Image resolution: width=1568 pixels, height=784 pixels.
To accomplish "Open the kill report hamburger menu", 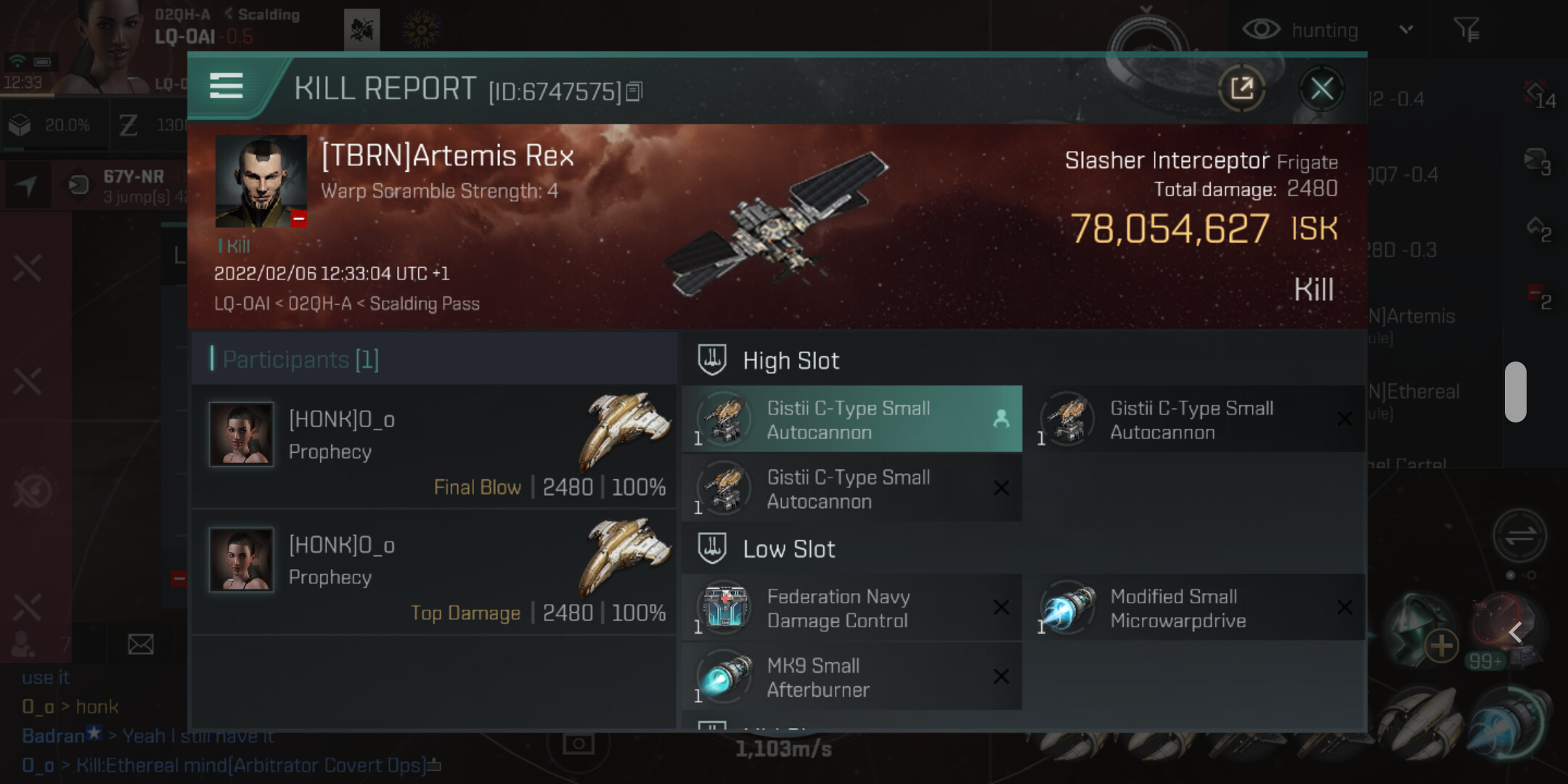I will pos(226,86).
